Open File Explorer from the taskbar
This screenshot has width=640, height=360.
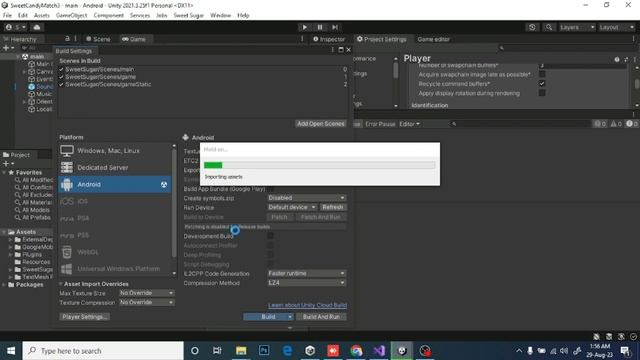[x=241, y=351]
